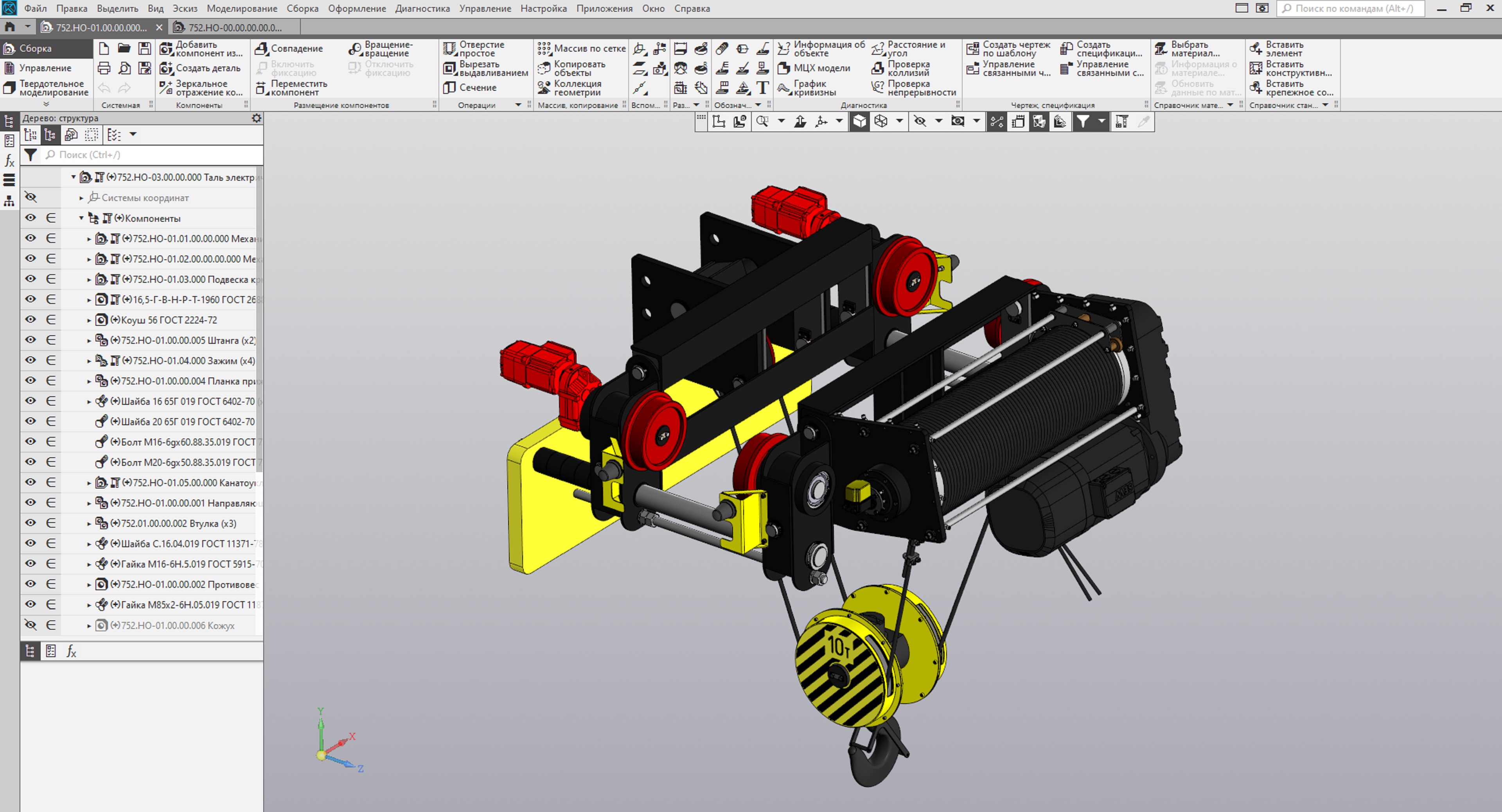Viewport: 1502px width, 812px height.
Task: Switch to the 752.НО-00.00.00.00.0 document tab
Action: click(x=235, y=27)
